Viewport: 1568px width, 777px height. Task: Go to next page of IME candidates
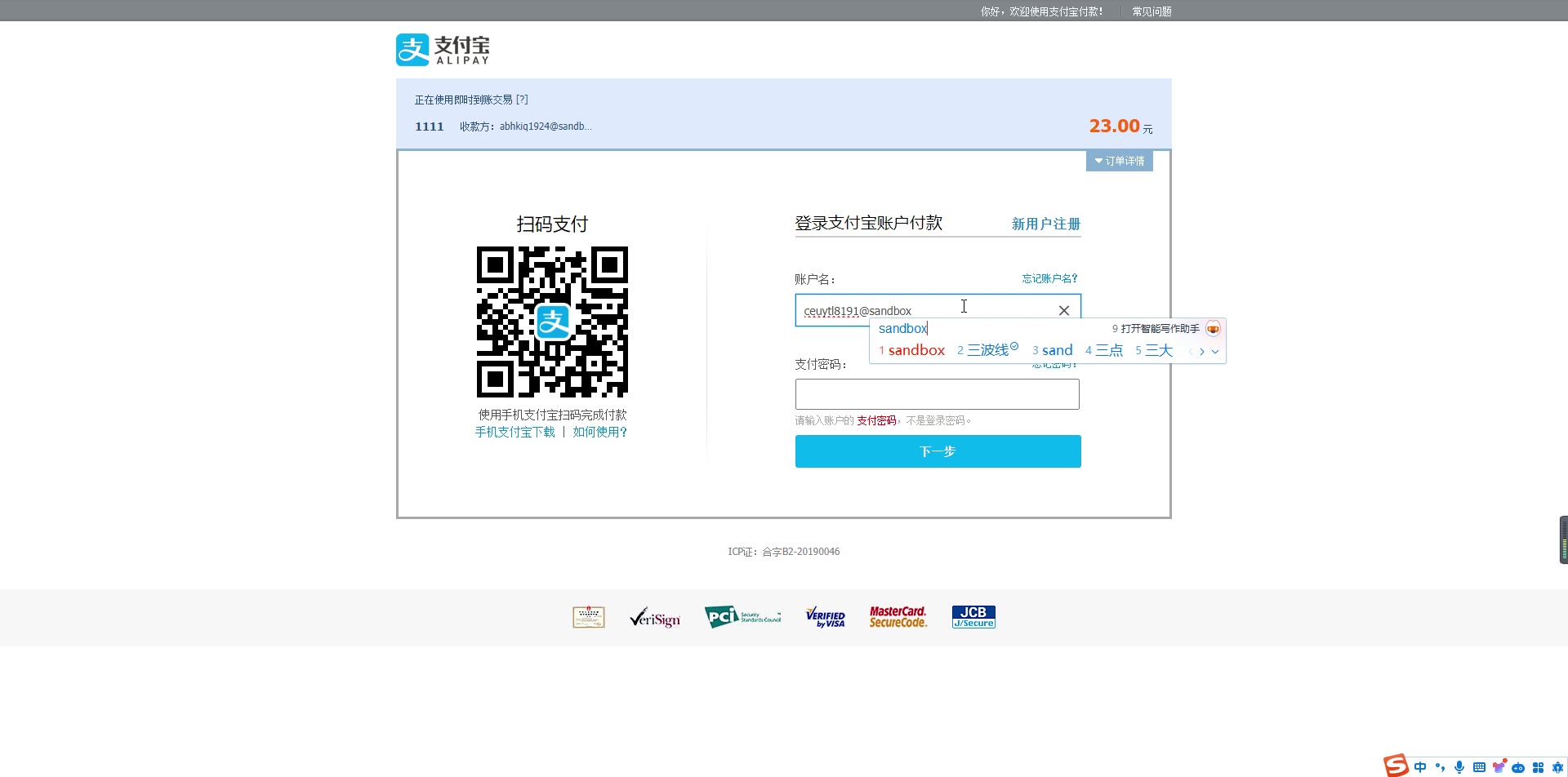(x=1202, y=352)
